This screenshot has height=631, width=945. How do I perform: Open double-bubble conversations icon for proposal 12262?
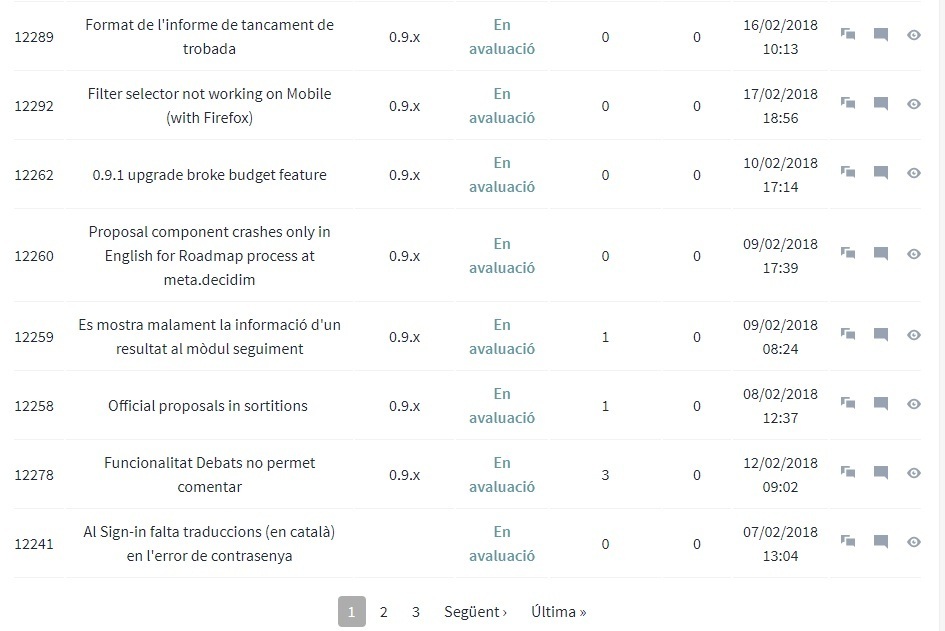coord(848,173)
